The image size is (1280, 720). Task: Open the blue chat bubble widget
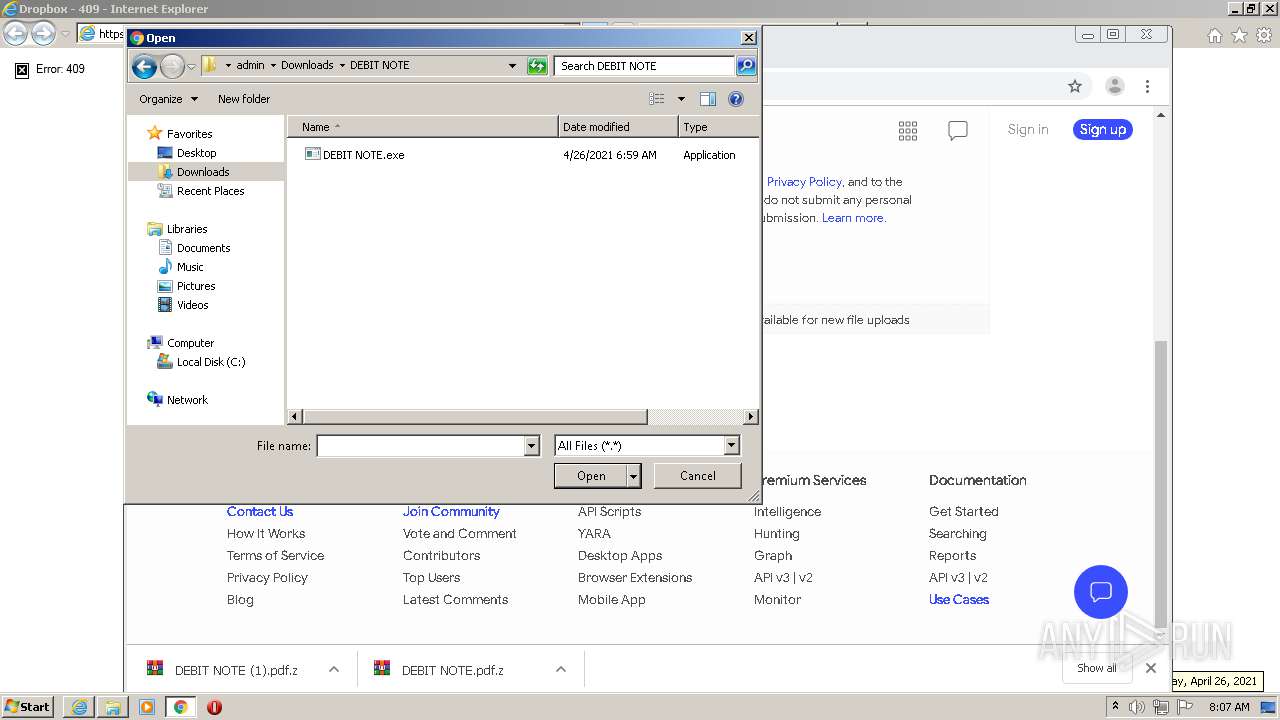click(x=1101, y=591)
